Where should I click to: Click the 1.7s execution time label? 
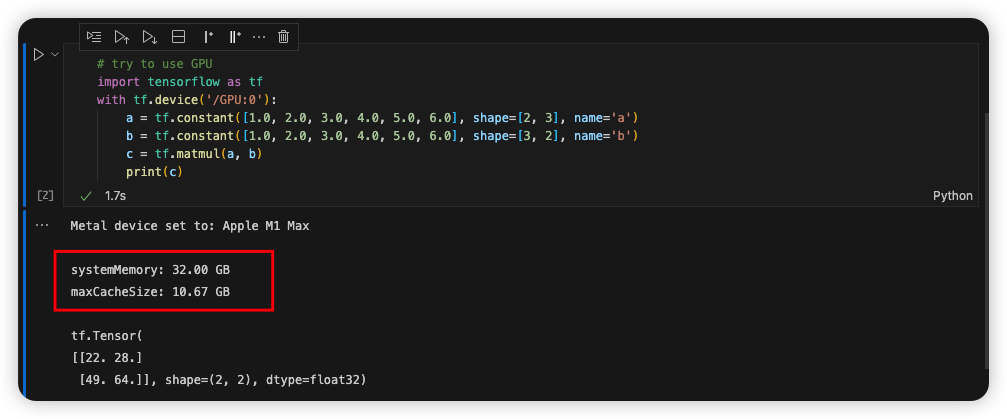click(116, 196)
